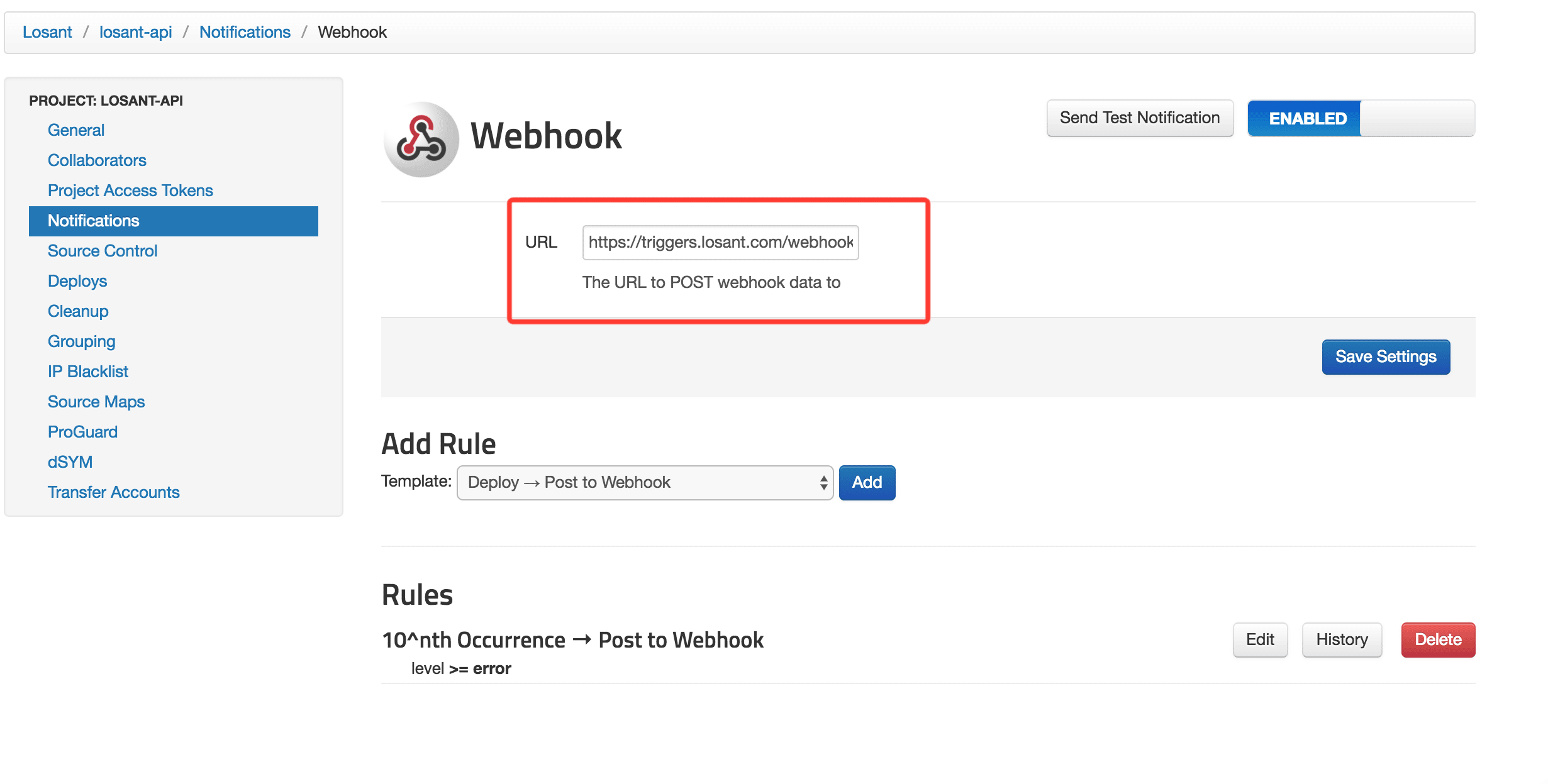Navigate to Losant breadcrumb link
Viewport: 1548px width, 784px height.
point(47,32)
